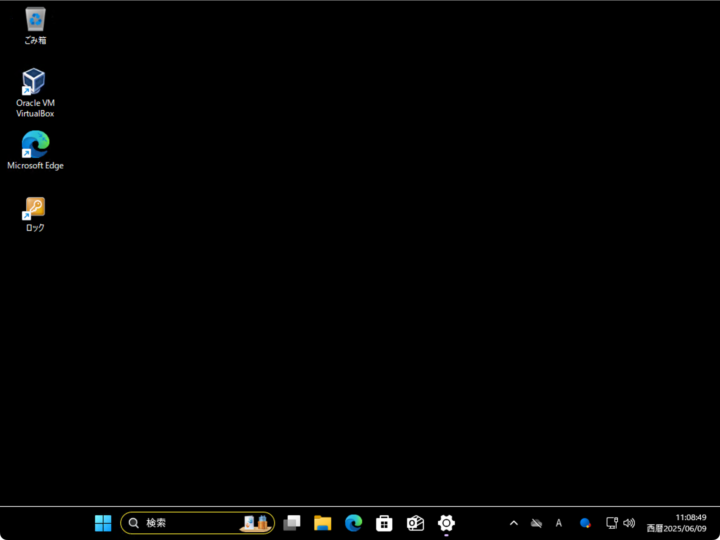Launch Microsoft Edge from the taskbar

[x=353, y=523]
